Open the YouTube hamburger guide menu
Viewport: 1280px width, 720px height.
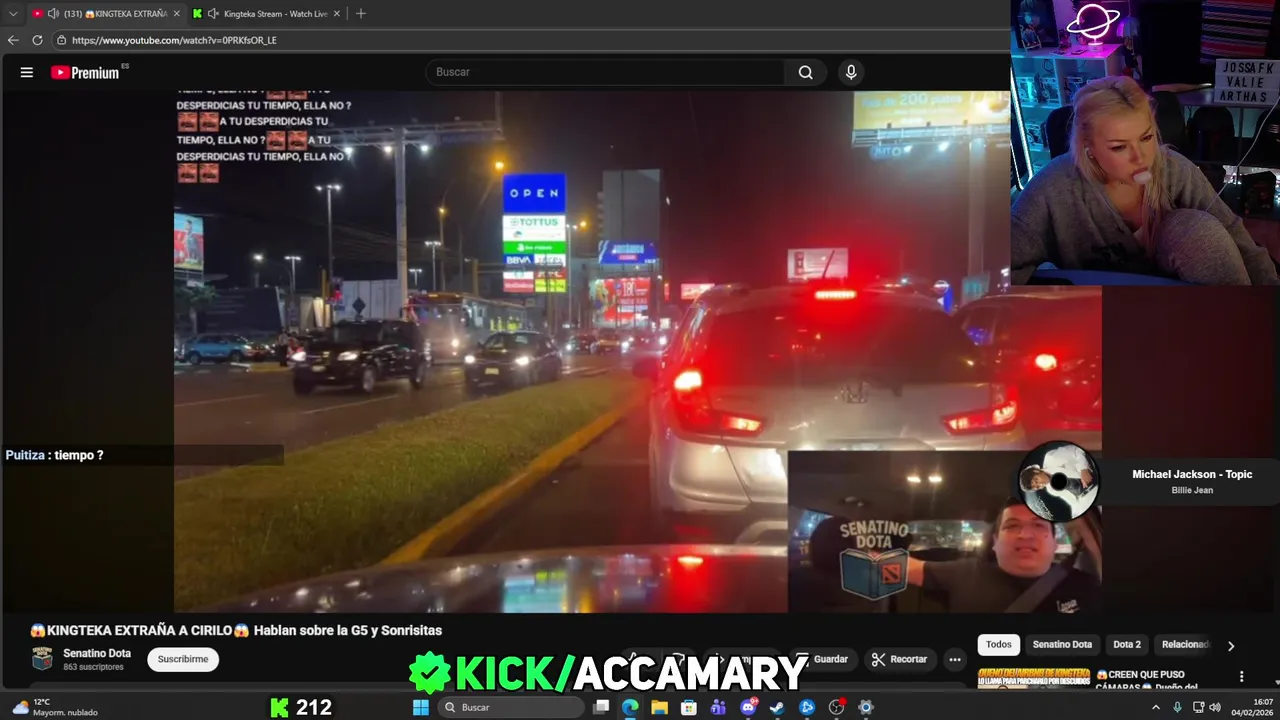pyautogui.click(x=27, y=72)
